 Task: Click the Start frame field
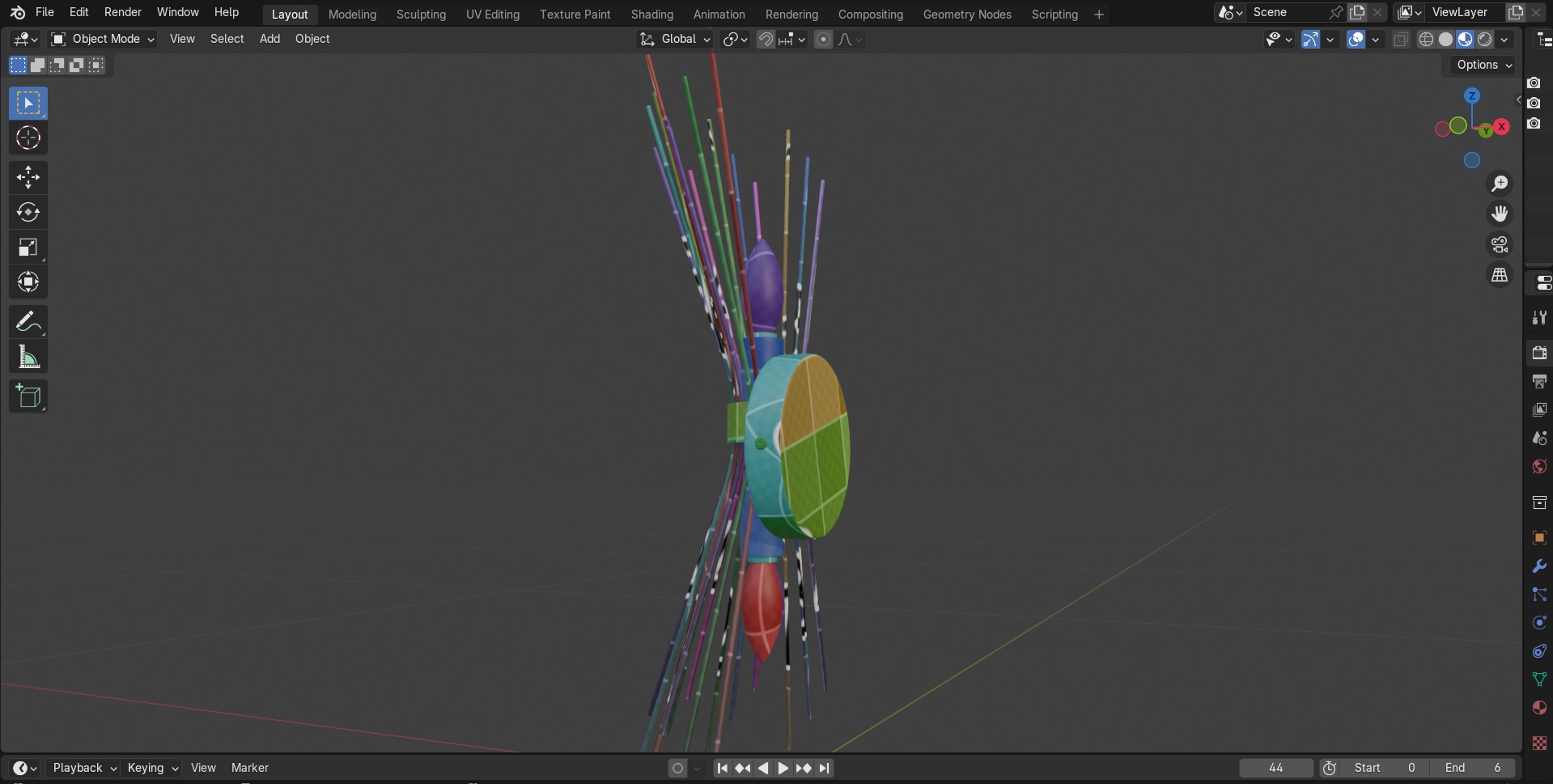click(1384, 768)
